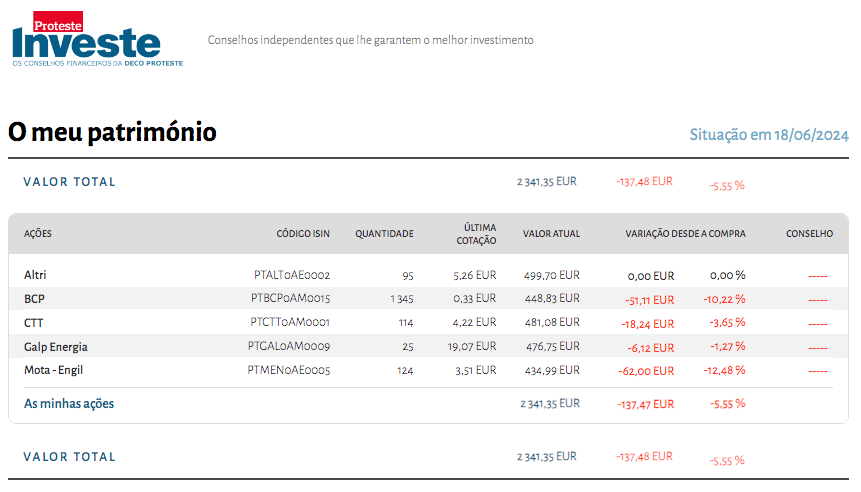Open the BCP stock row name
861x492 pixels.
click(34, 299)
